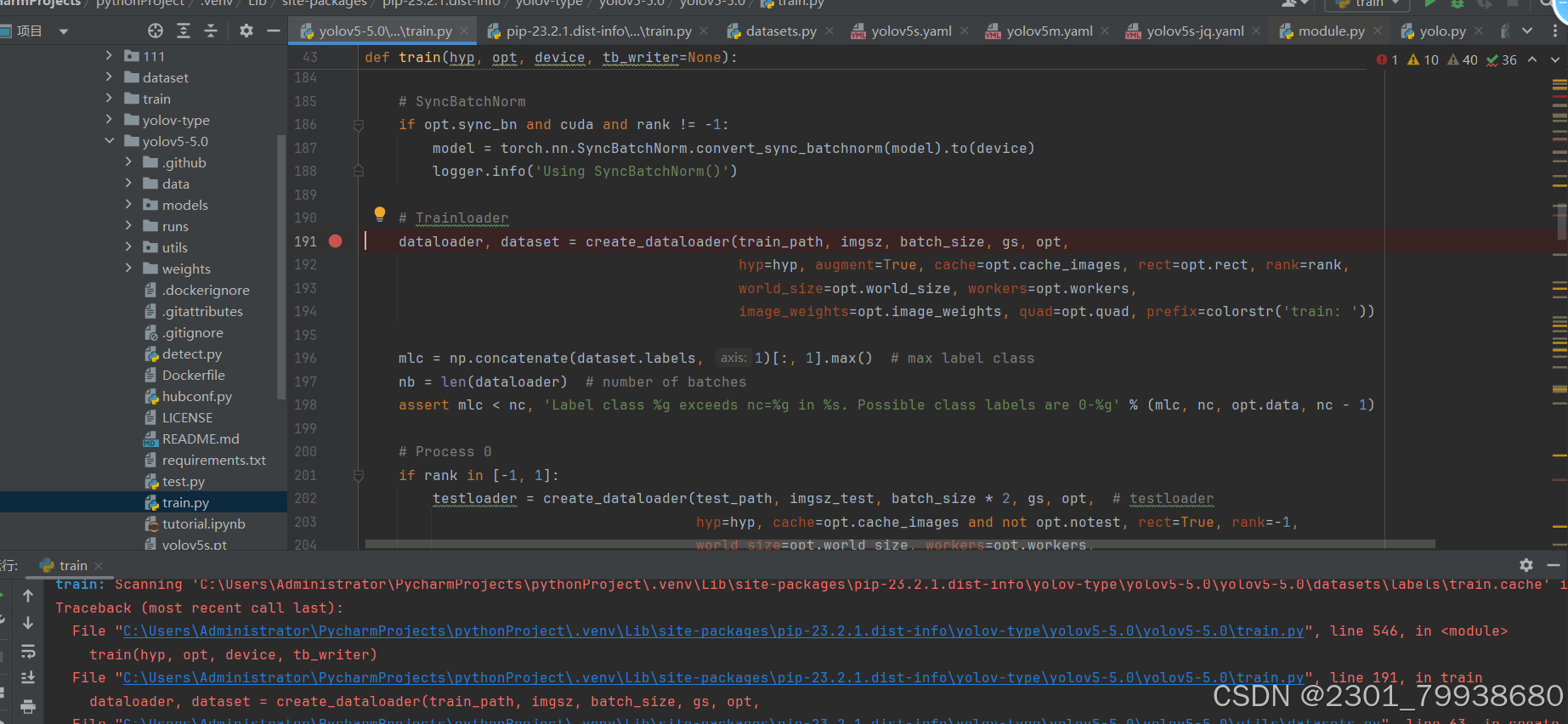
Task: Select train.py in project tree
Action: (185, 502)
